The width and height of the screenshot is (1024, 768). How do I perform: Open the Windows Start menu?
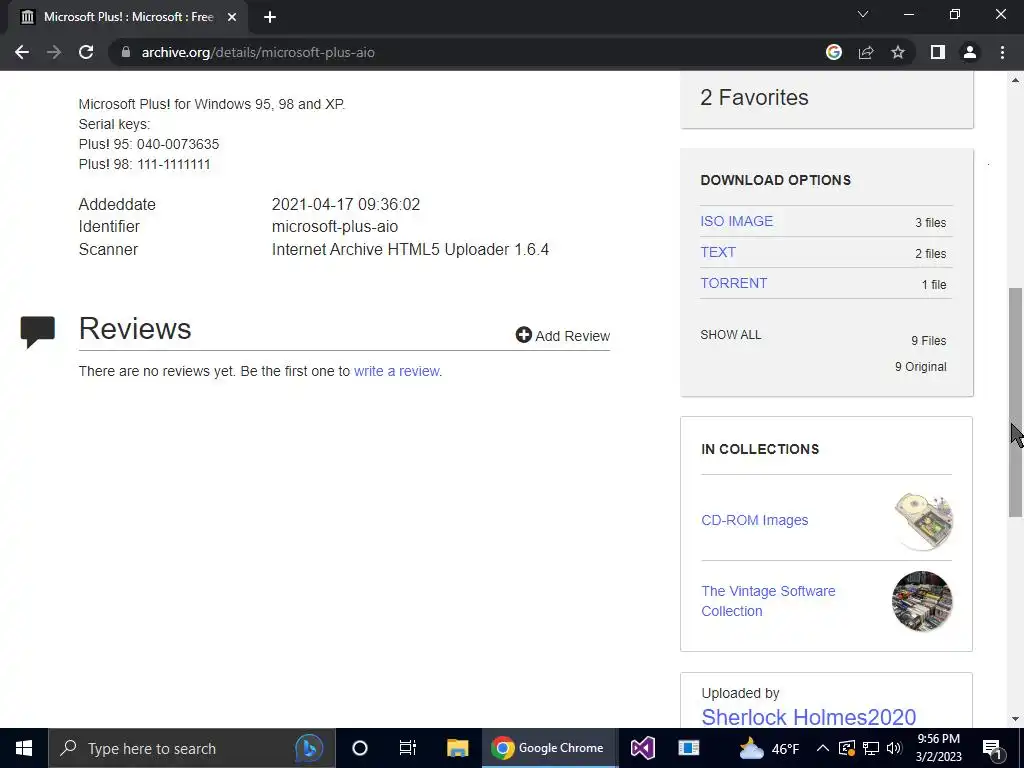[24, 748]
